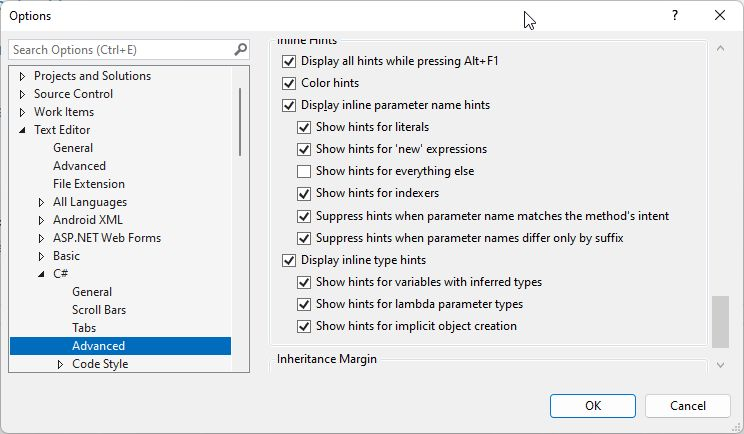Select Android XML label

[88, 220]
